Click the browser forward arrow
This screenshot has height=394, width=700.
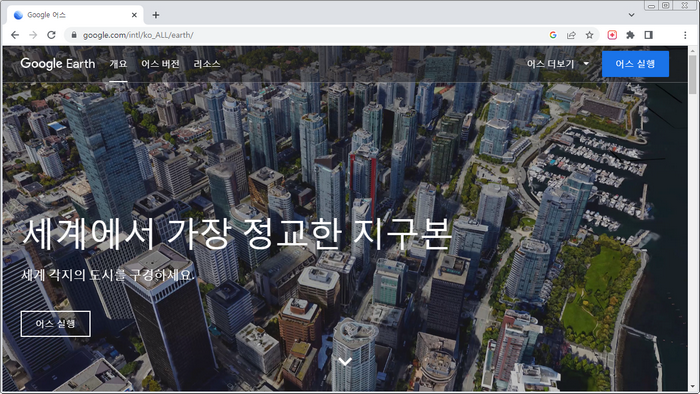point(33,35)
